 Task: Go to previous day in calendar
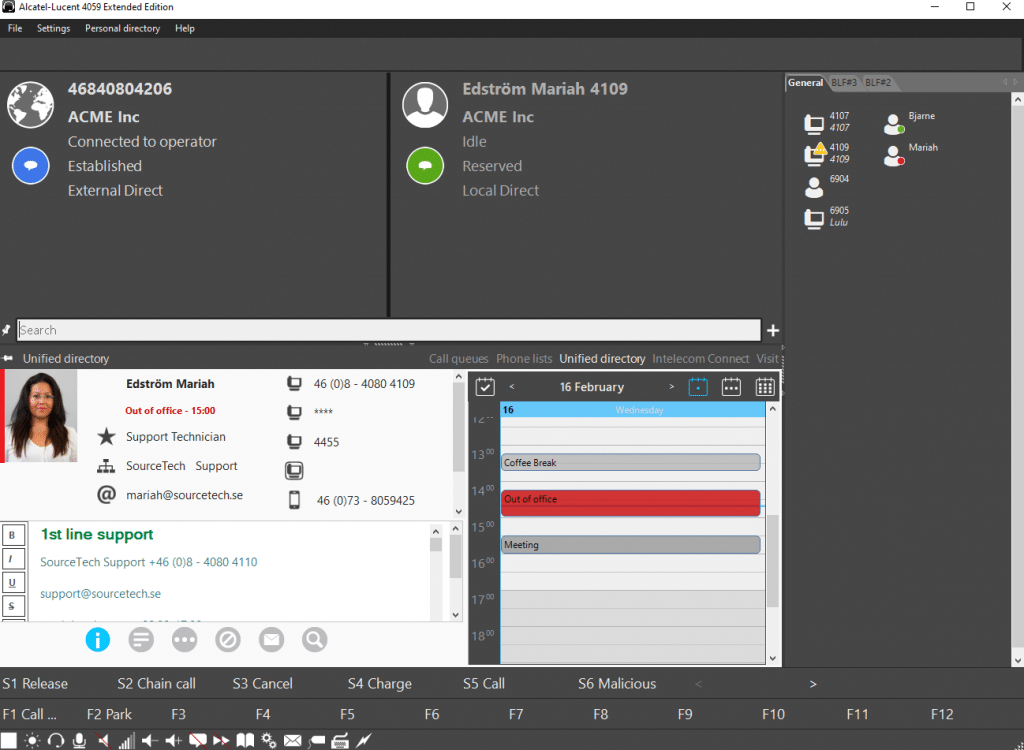(512, 387)
